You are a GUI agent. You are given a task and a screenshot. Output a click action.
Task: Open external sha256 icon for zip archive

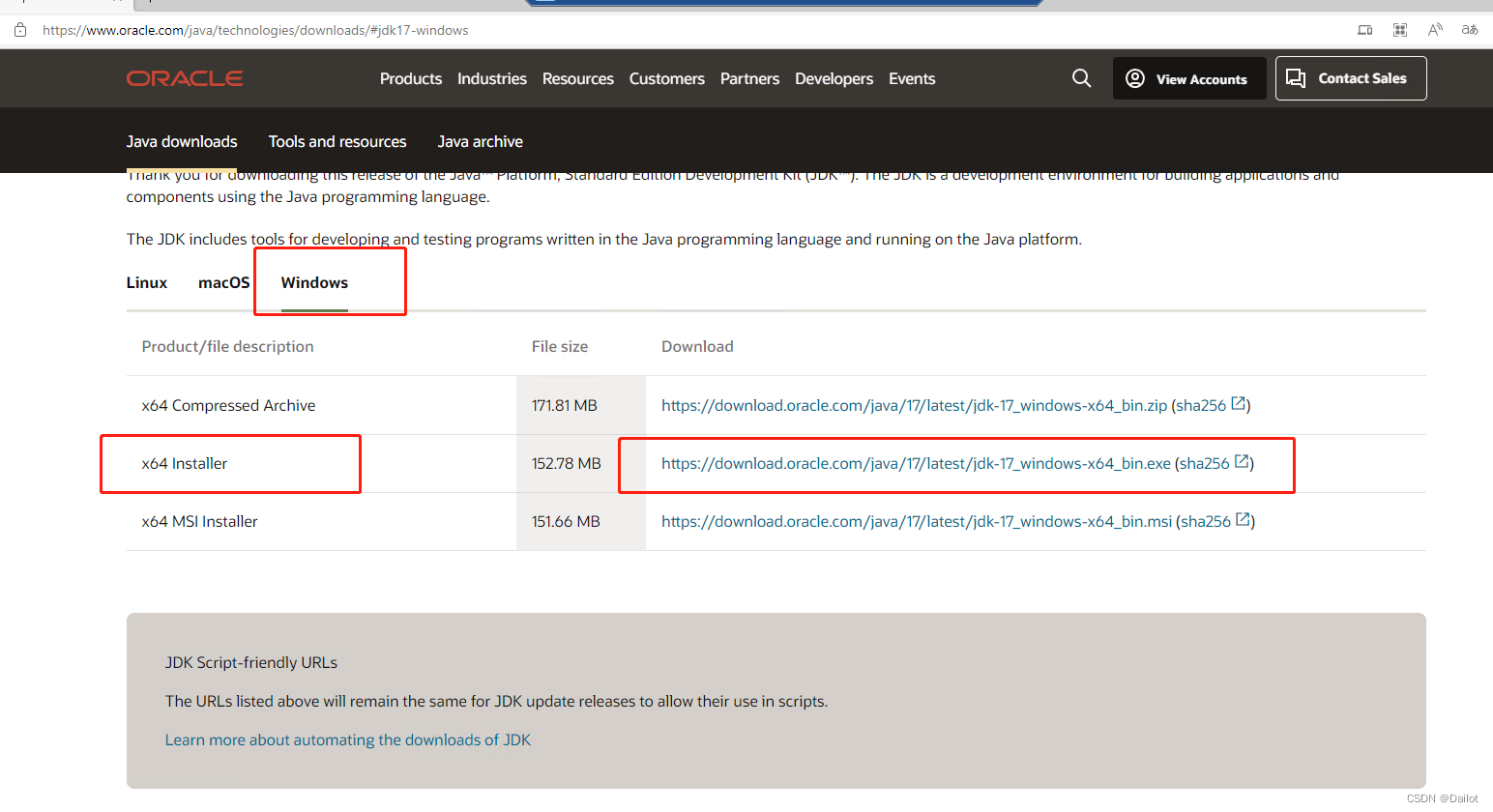pos(1238,404)
